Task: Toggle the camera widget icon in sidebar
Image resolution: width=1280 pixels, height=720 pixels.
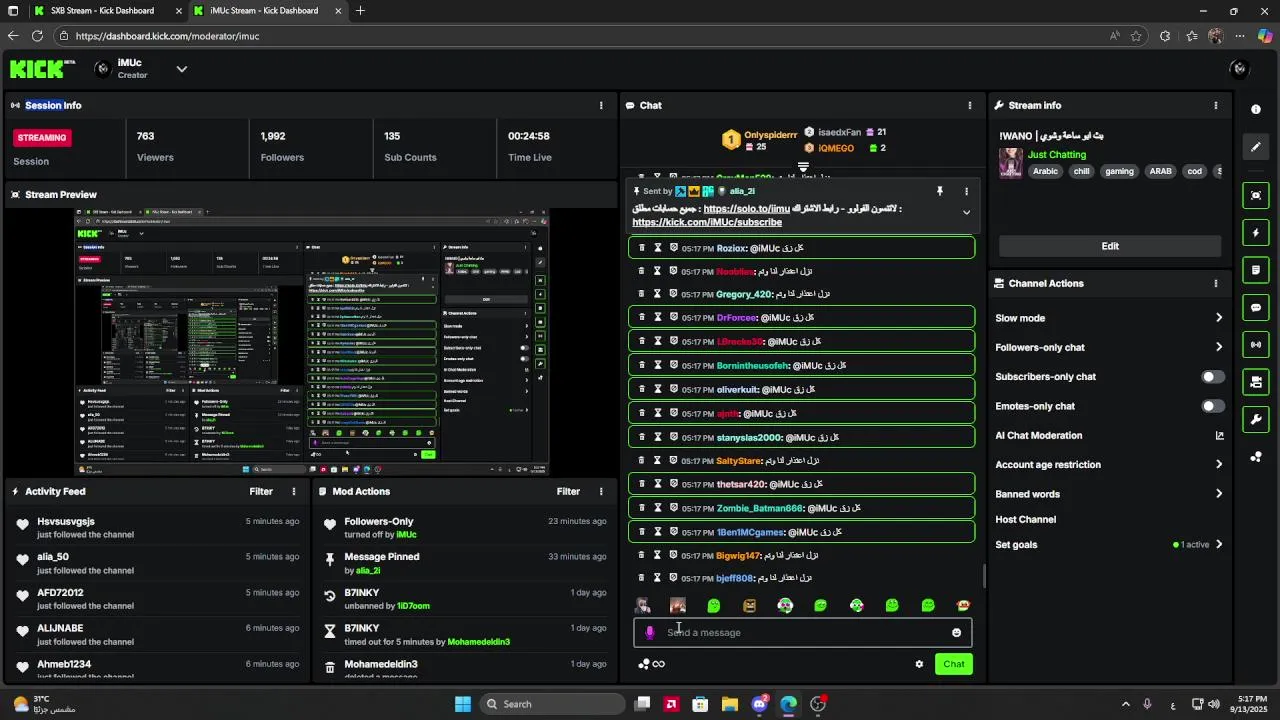Action: point(1256,382)
